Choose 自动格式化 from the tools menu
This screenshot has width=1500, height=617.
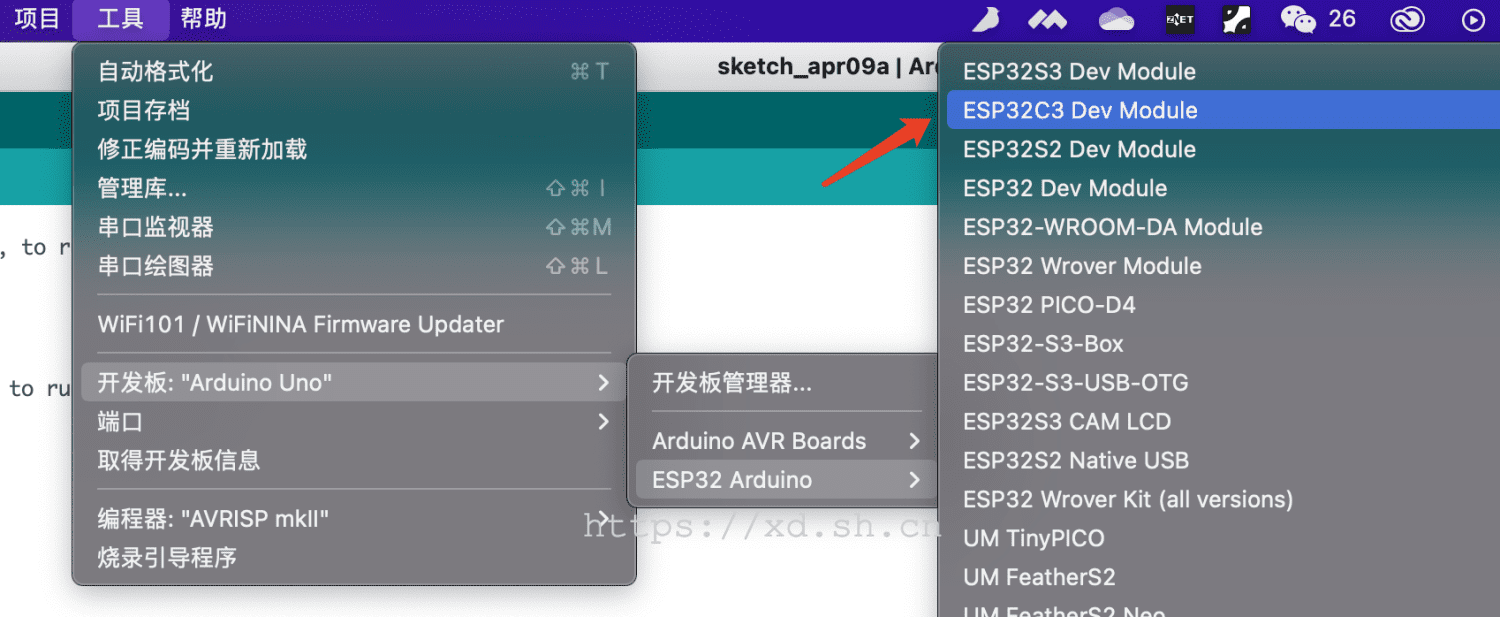pyautogui.click(x=354, y=71)
